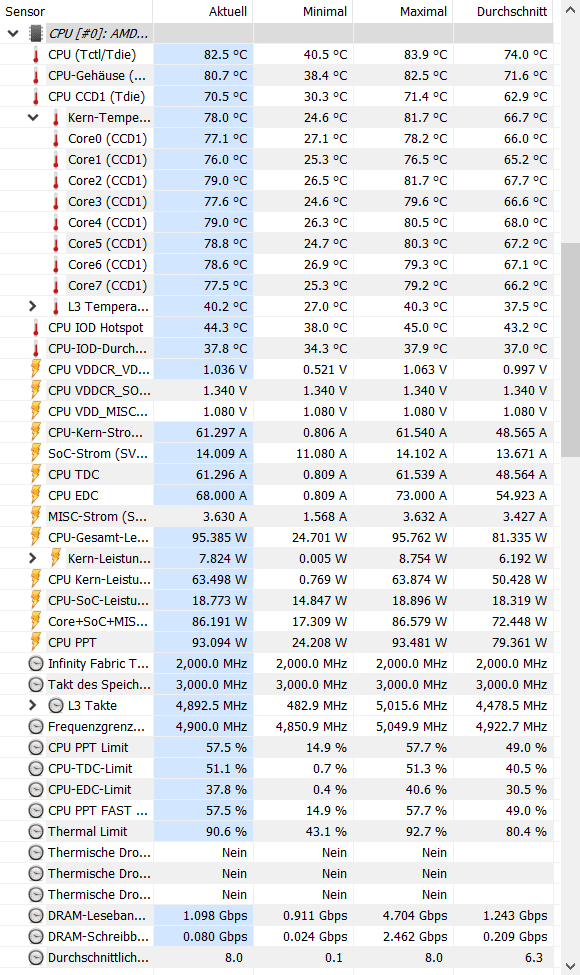Image resolution: width=580 pixels, height=975 pixels.
Task: Click thermometer icon beside Core0 (CCD1)
Action: coord(55,139)
